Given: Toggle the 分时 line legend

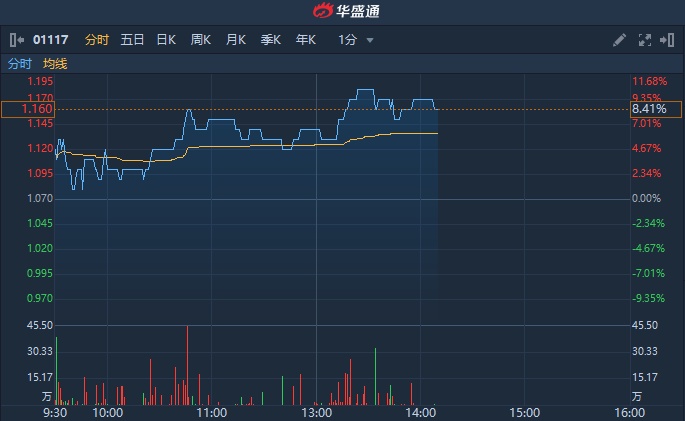Looking at the screenshot, I should (20, 64).
